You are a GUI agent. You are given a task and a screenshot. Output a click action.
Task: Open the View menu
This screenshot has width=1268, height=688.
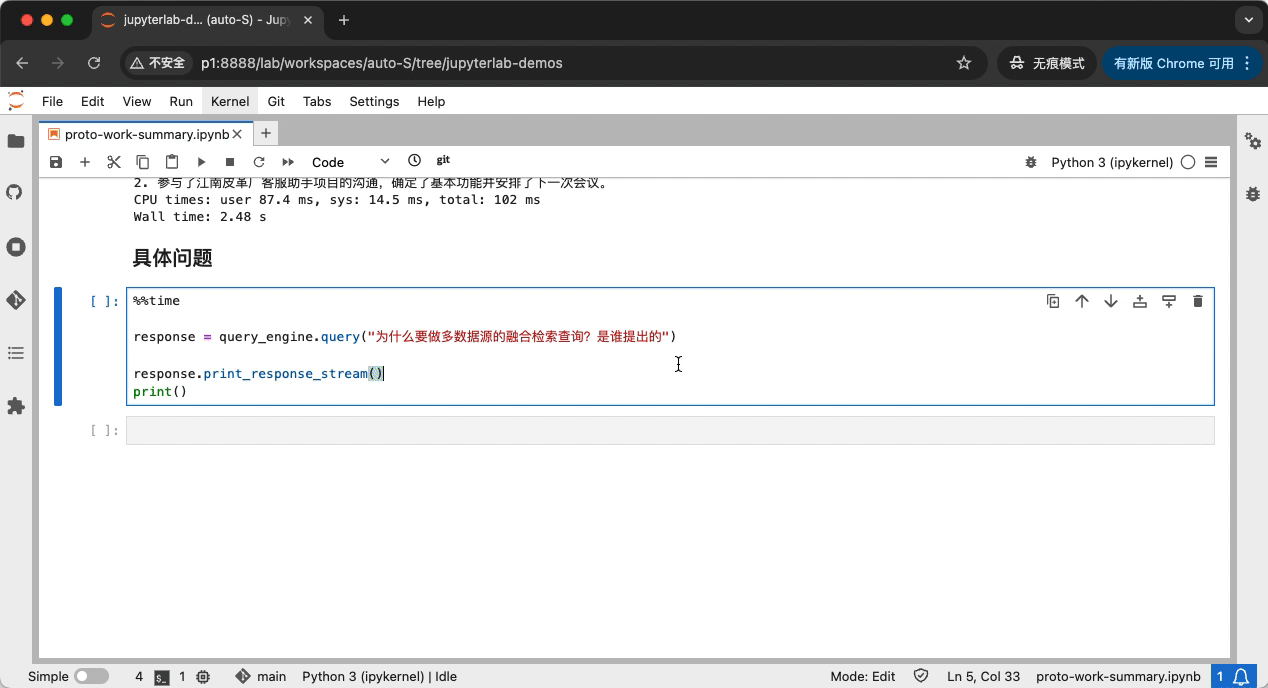(137, 101)
